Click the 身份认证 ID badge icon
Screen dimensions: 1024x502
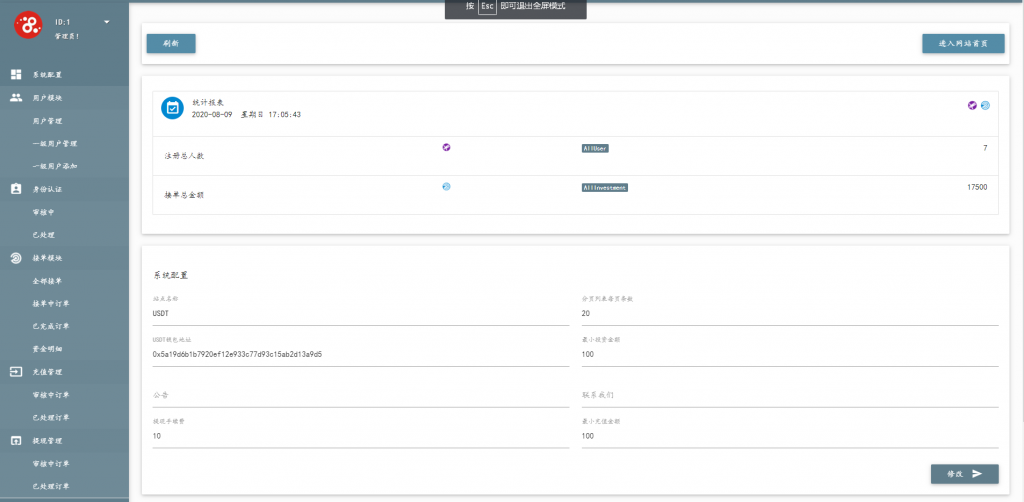tap(16, 188)
